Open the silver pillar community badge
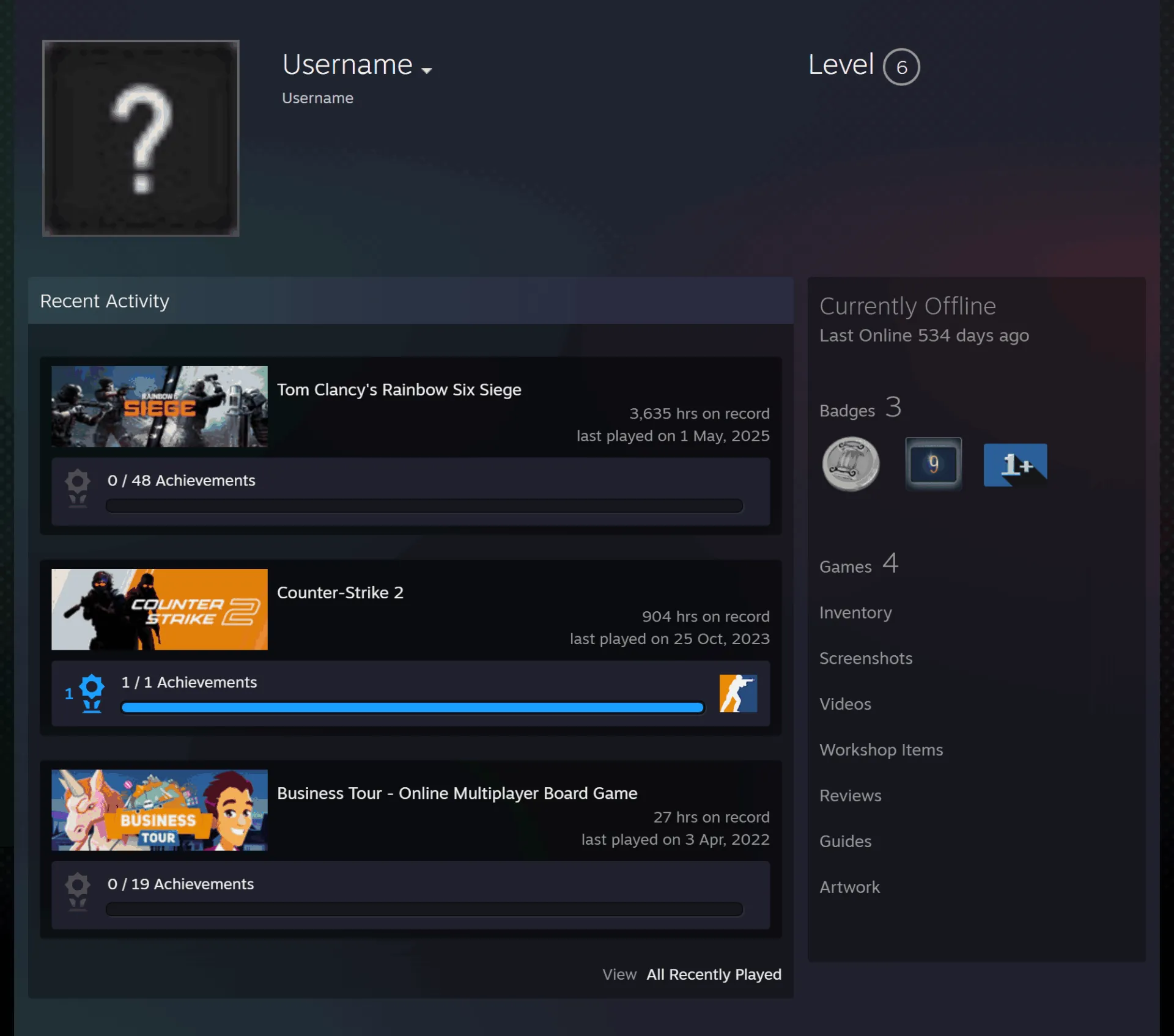This screenshot has height=1036, width=1174. point(851,464)
